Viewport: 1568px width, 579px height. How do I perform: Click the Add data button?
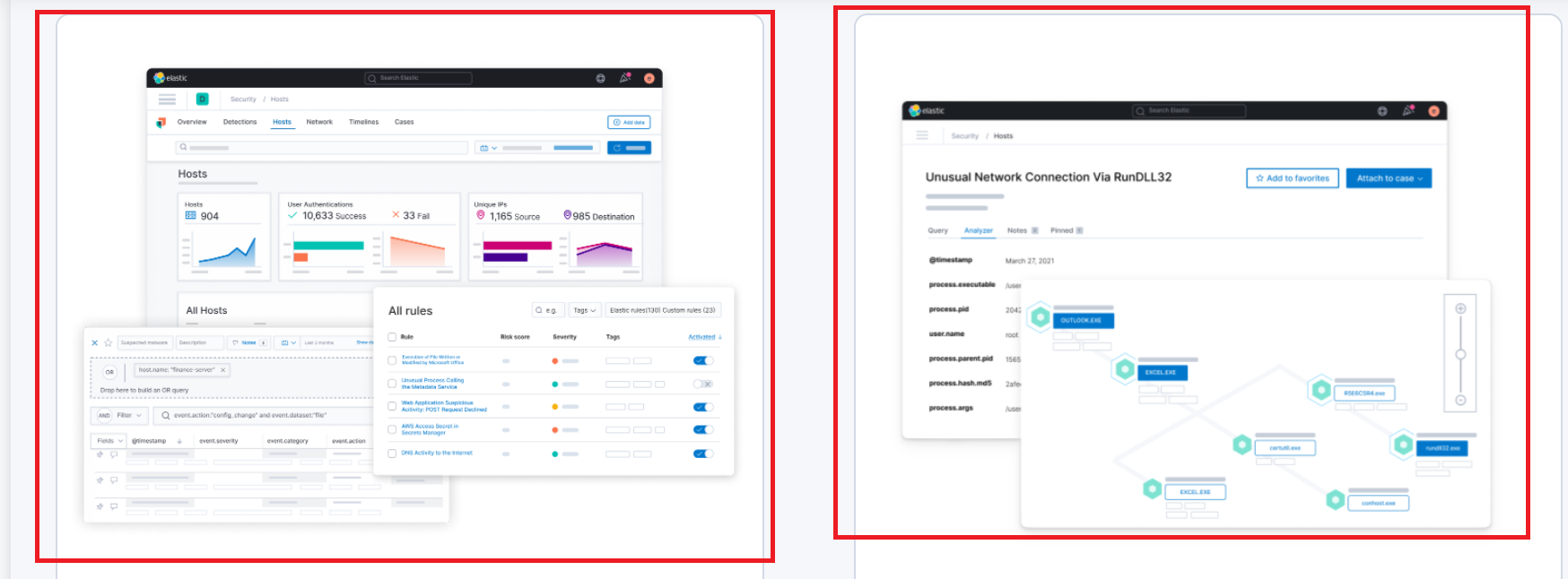[629, 122]
